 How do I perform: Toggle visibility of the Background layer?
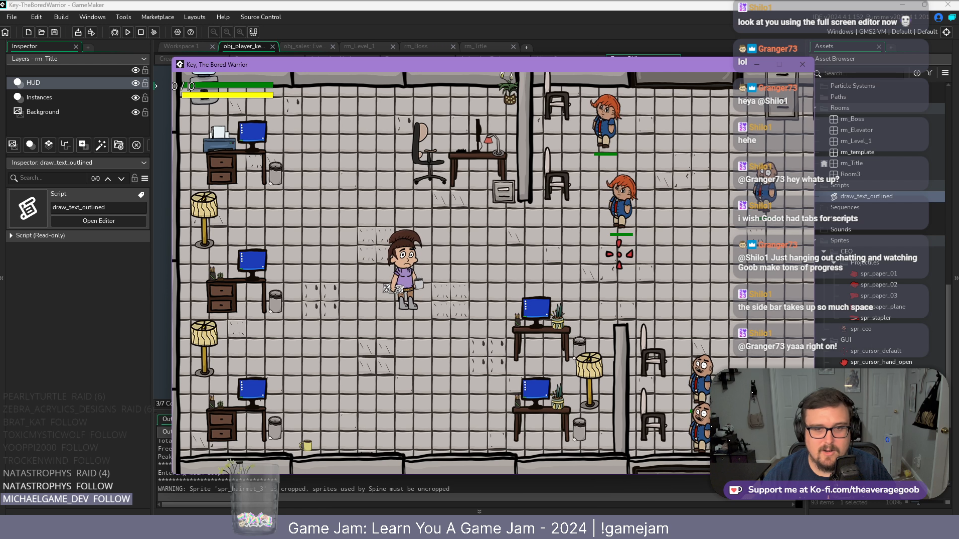(136, 112)
